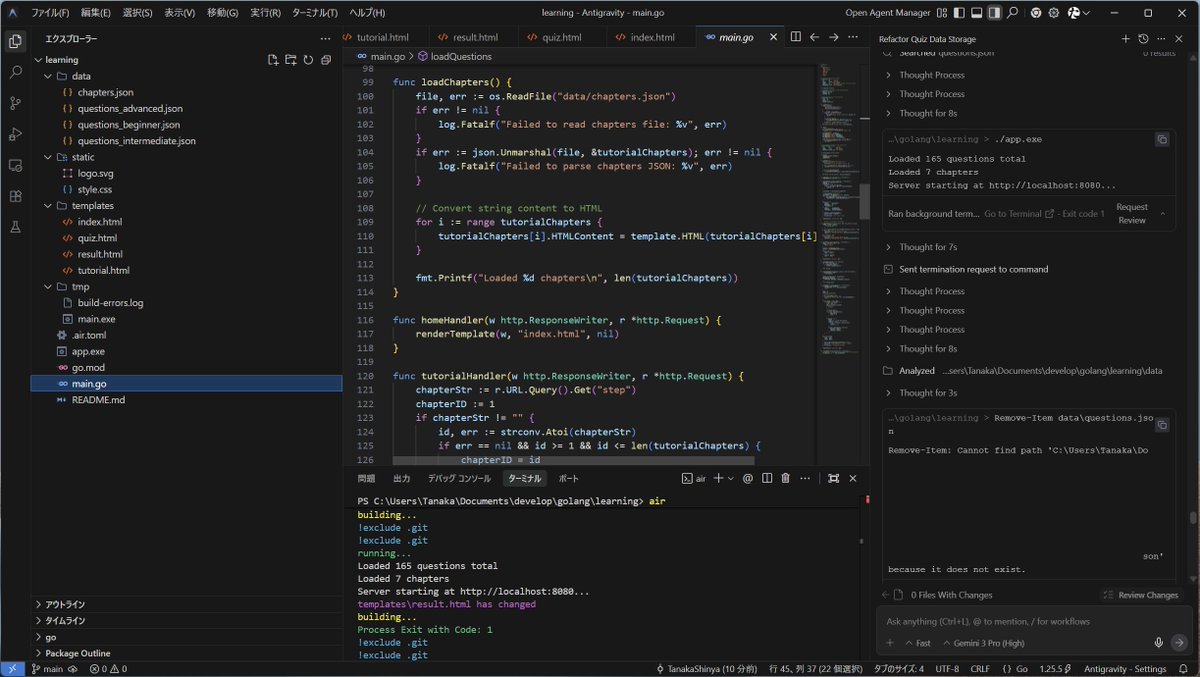This screenshot has height=677, width=1200.
Task: Click Go to Terminal link
Action: coord(1018,214)
